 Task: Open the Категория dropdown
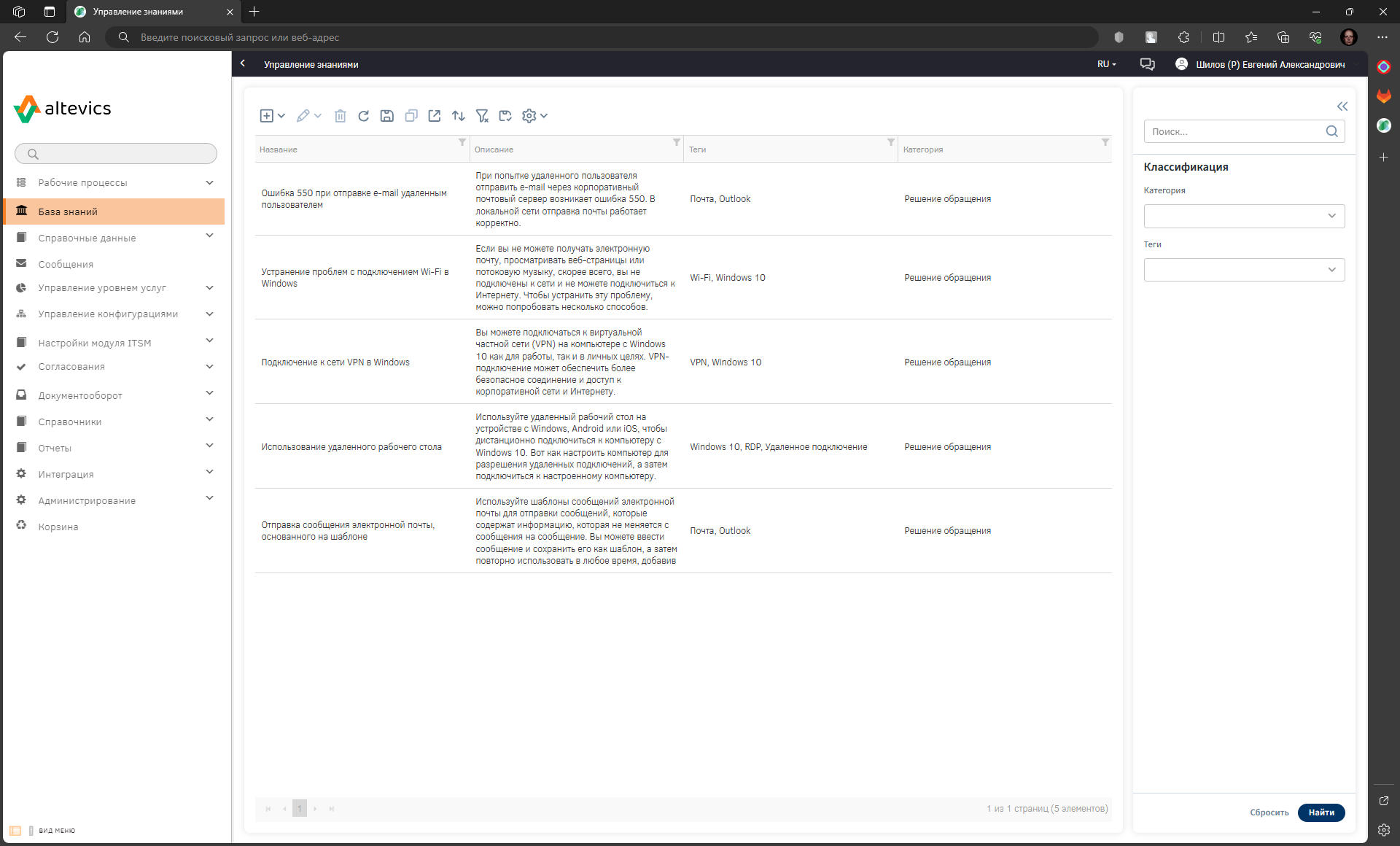click(x=1244, y=216)
